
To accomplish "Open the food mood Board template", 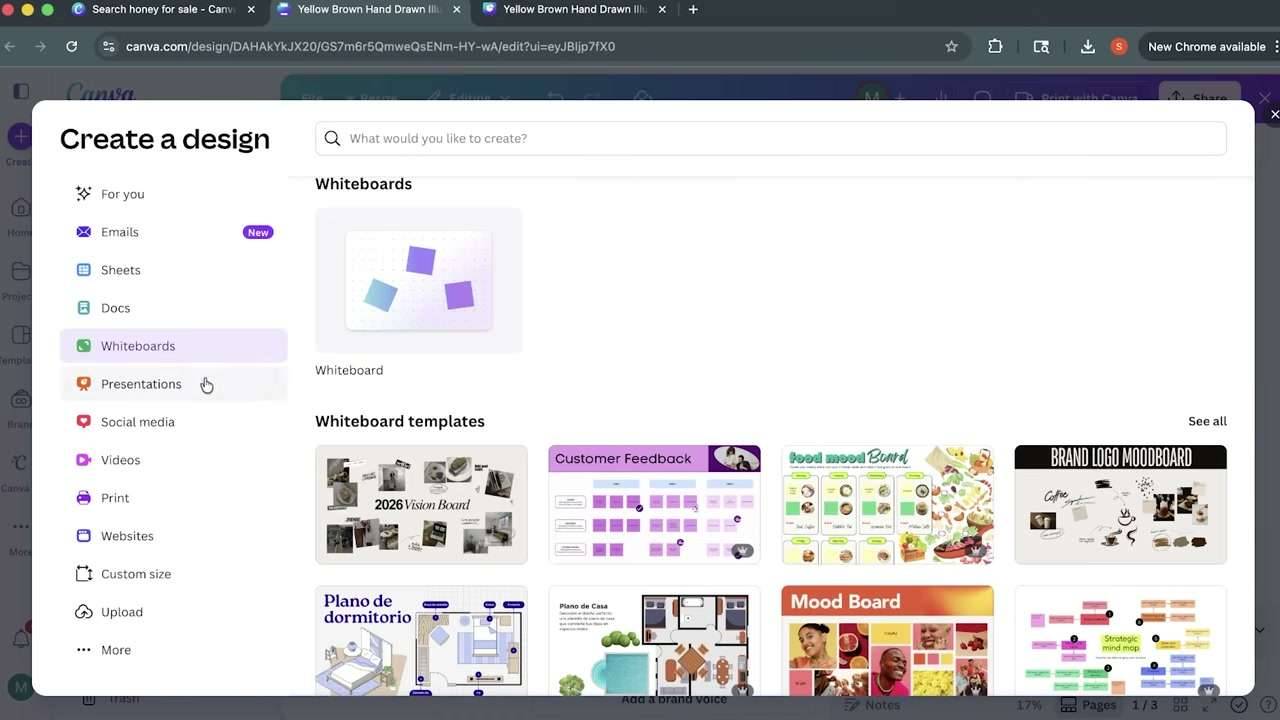I will coord(887,504).
